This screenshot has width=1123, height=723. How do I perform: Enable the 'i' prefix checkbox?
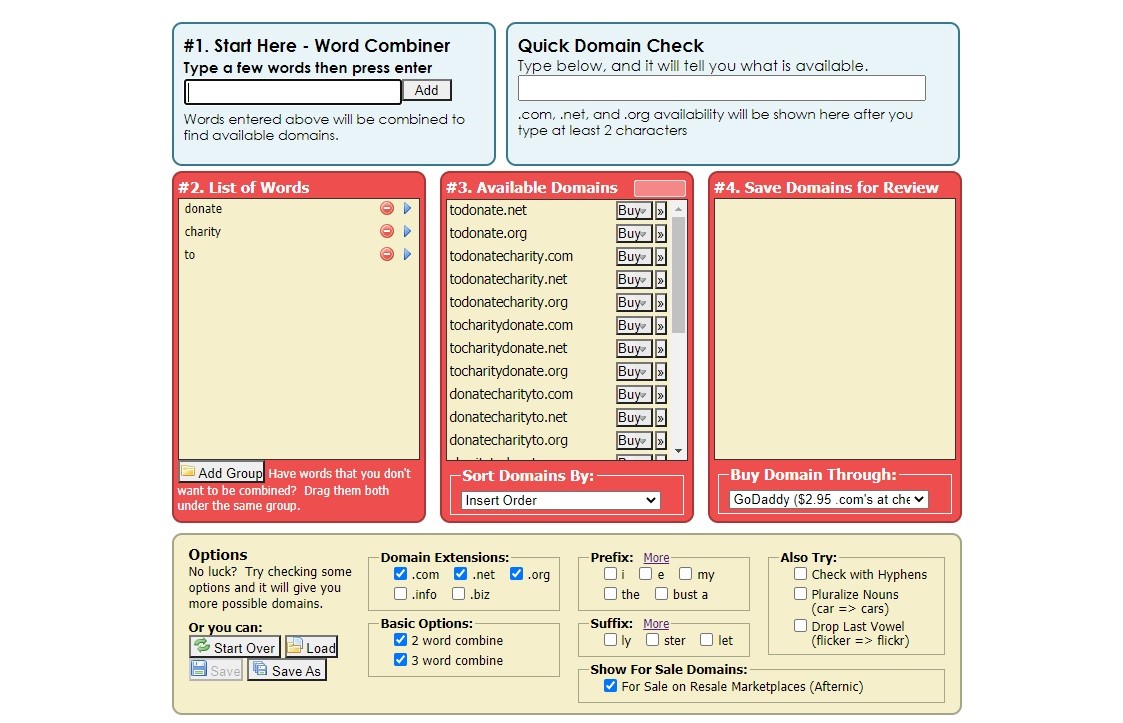[x=610, y=574]
